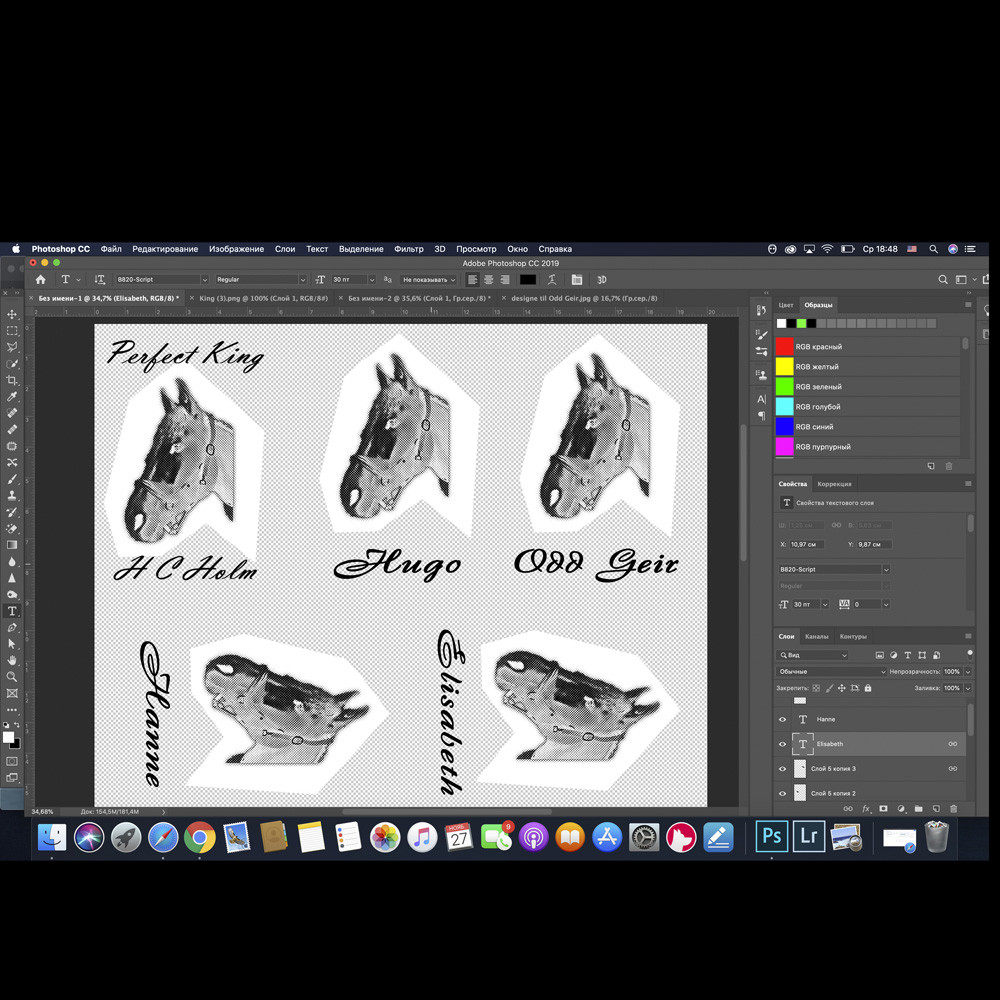Open font size 30 пт dropdown
Screen dimensions: 1000x1000
pos(372,279)
